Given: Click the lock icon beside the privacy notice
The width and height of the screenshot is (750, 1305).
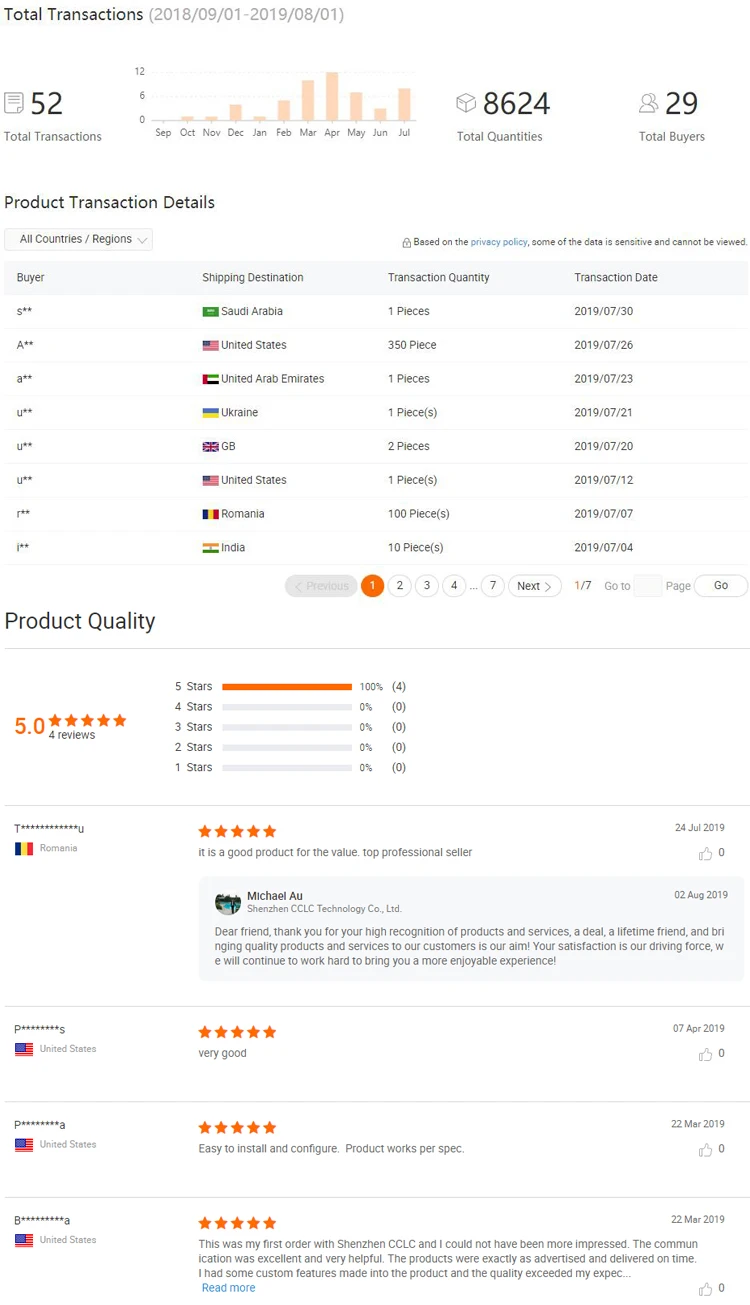Looking at the screenshot, I should 407,242.
